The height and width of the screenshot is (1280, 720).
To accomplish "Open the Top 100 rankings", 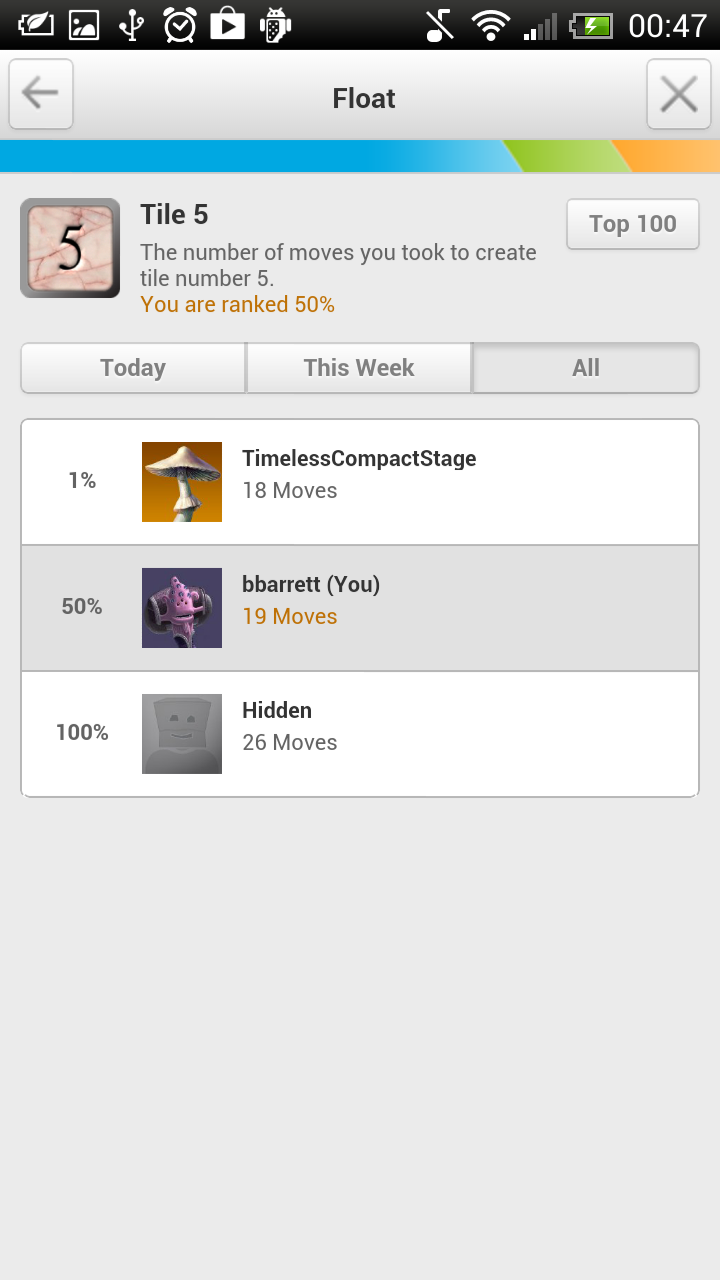I will [x=632, y=224].
